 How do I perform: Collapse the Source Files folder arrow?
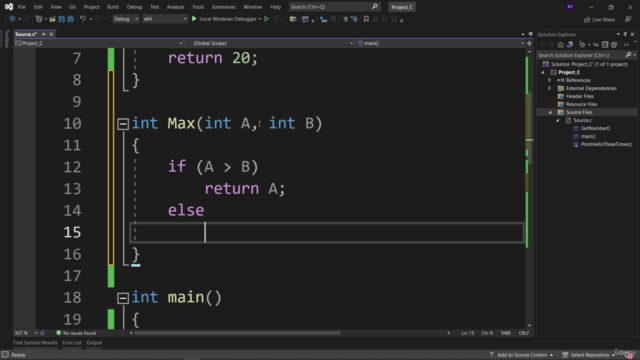[550, 112]
